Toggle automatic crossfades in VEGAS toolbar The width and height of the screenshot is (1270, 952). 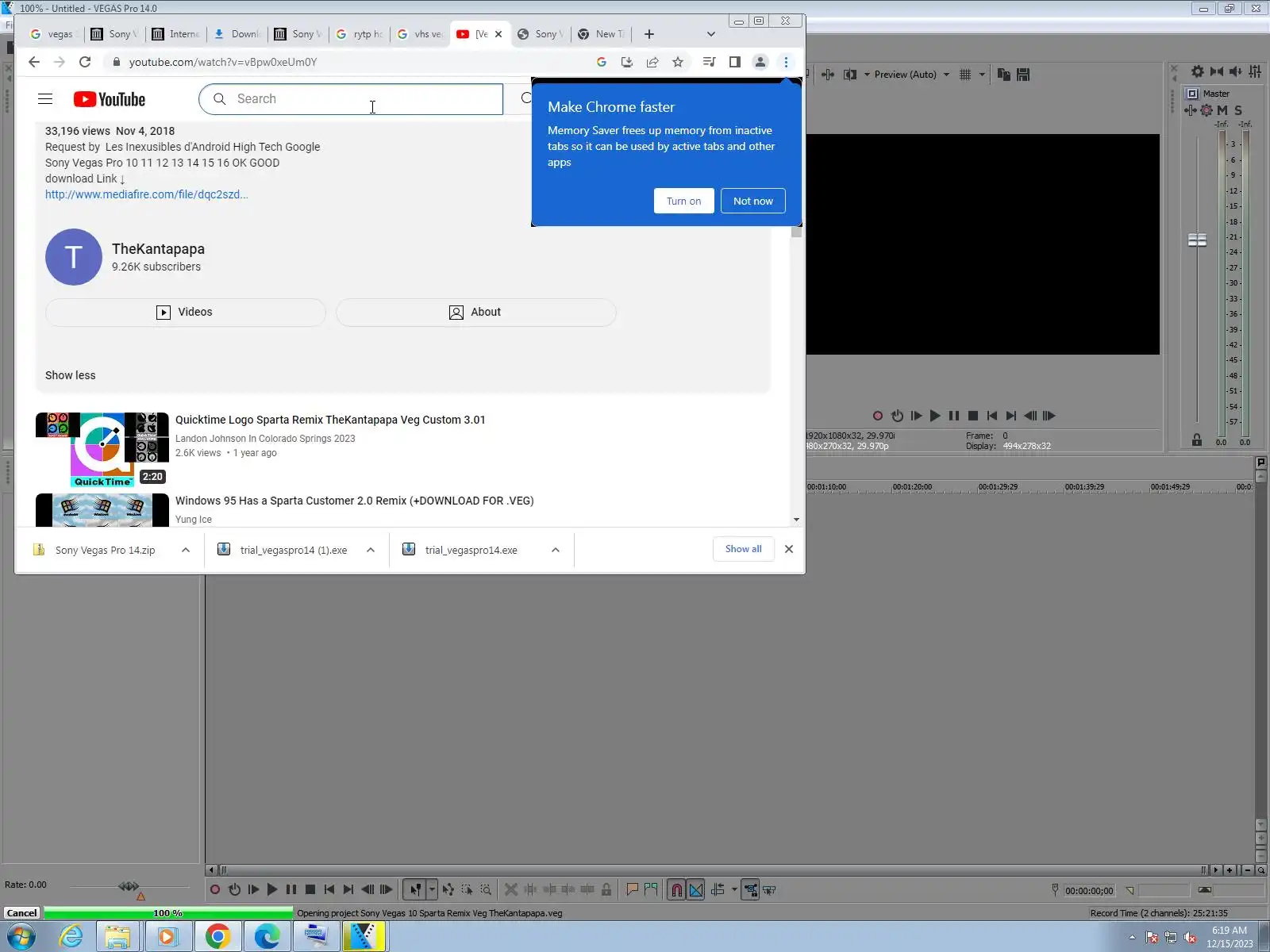coord(696,890)
